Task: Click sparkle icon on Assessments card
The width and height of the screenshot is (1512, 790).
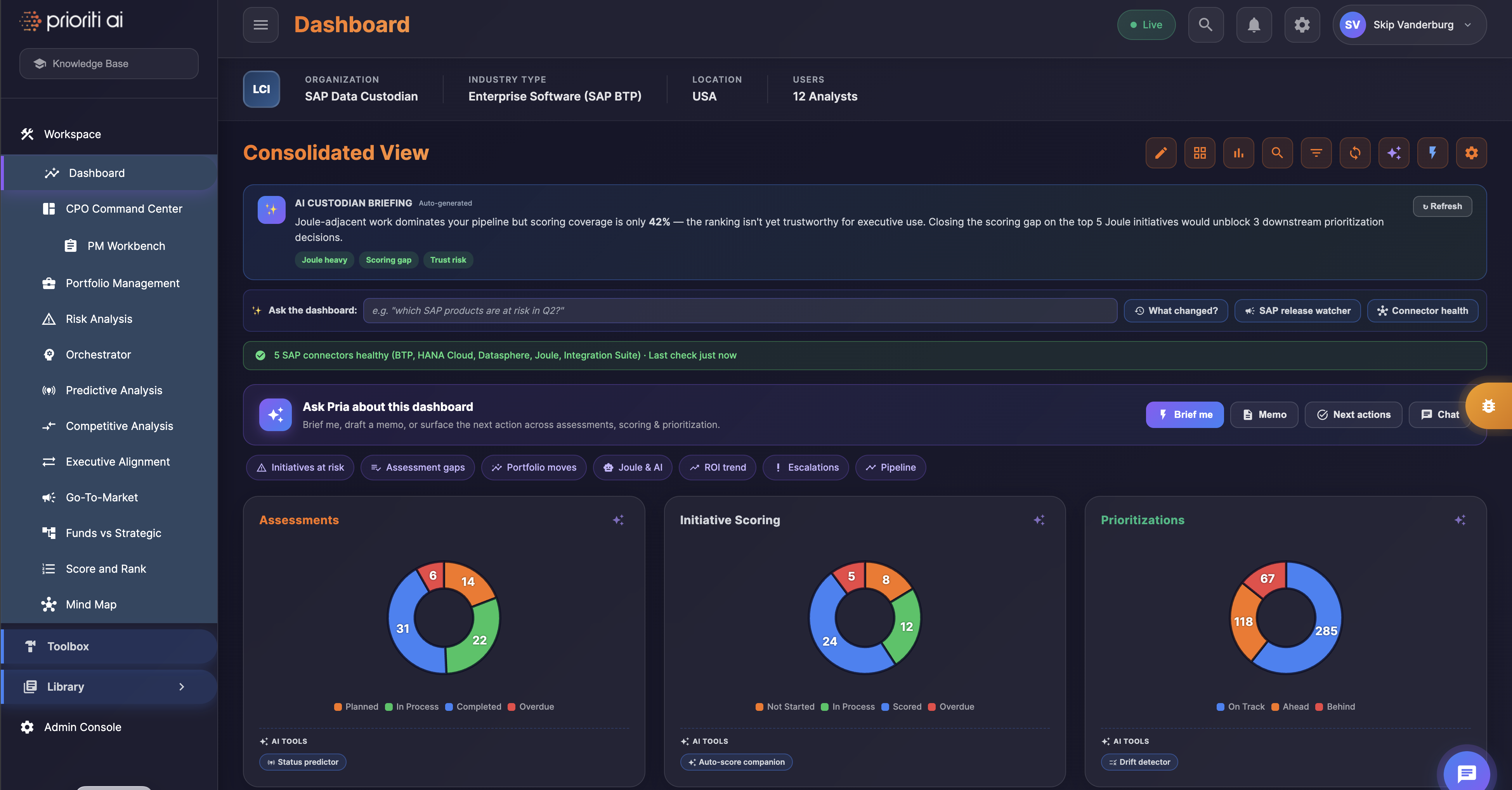Action: point(618,520)
